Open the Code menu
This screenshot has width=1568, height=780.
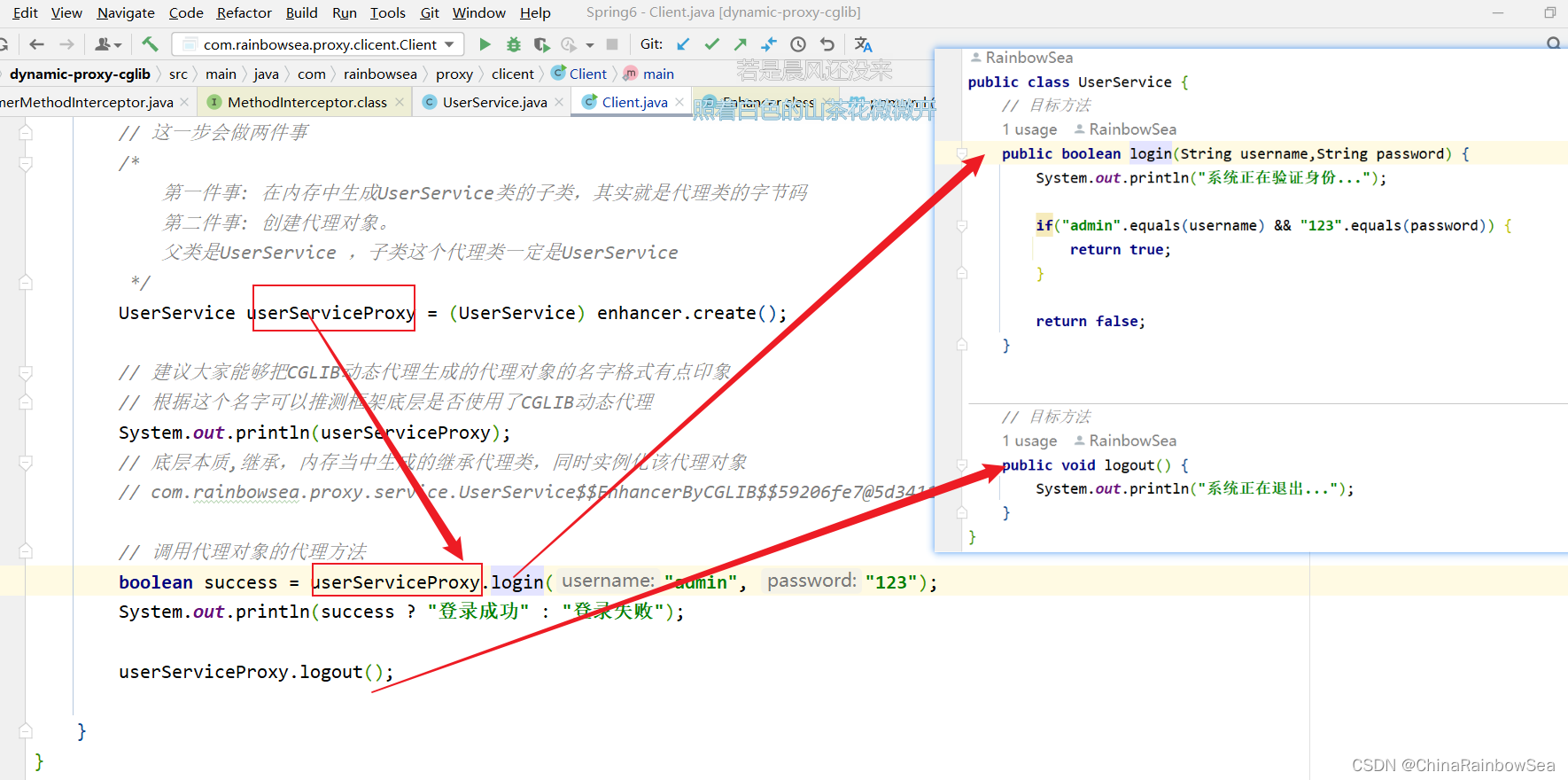tap(186, 12)
